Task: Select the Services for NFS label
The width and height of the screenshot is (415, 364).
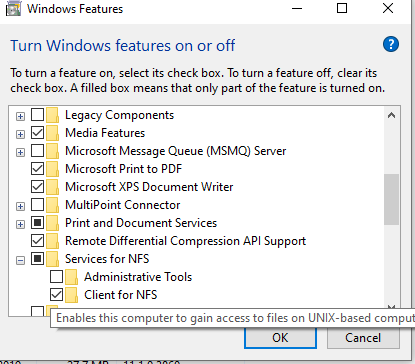Action: point(107,259)
